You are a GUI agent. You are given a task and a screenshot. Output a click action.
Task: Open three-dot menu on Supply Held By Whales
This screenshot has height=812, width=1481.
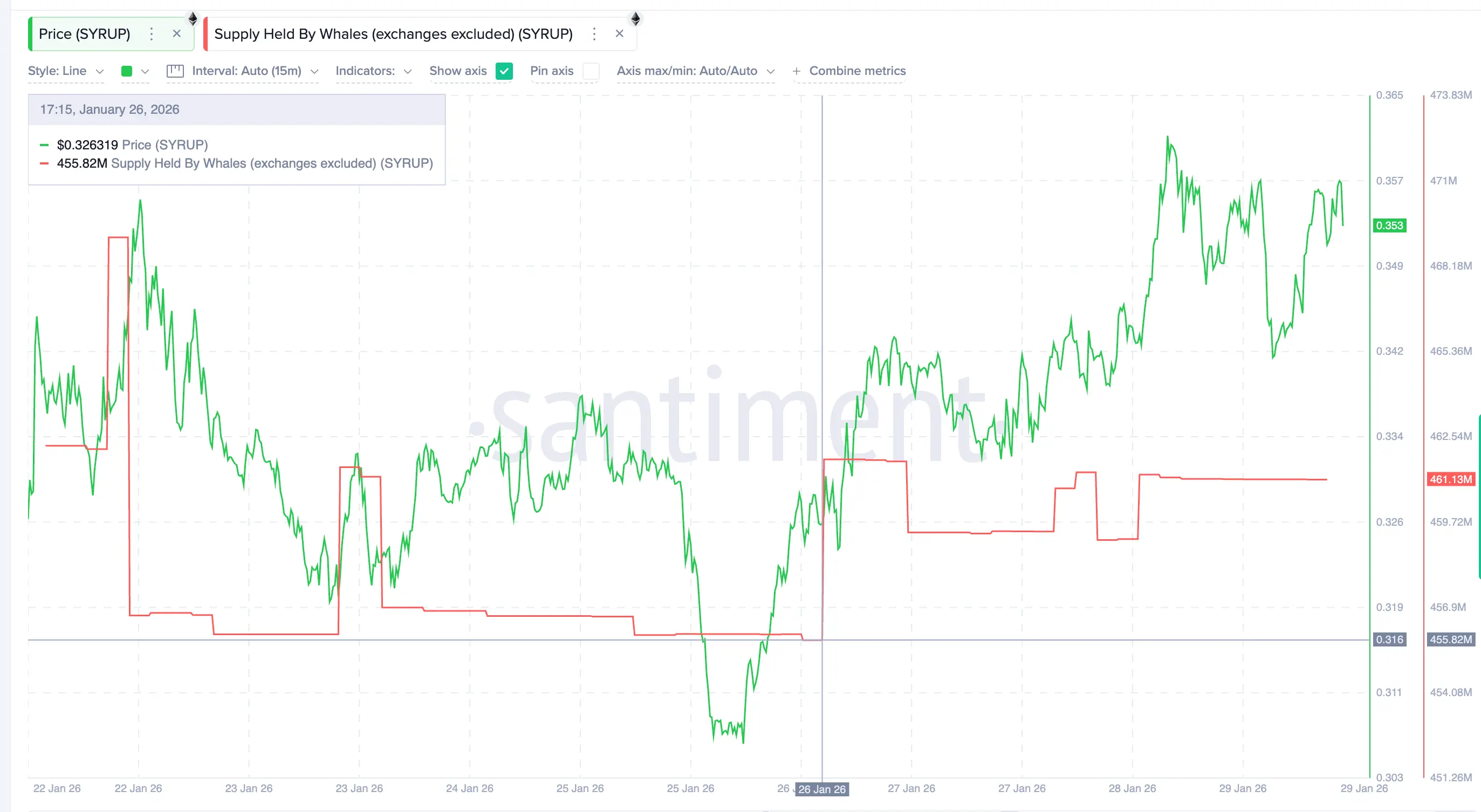(594, 34)
